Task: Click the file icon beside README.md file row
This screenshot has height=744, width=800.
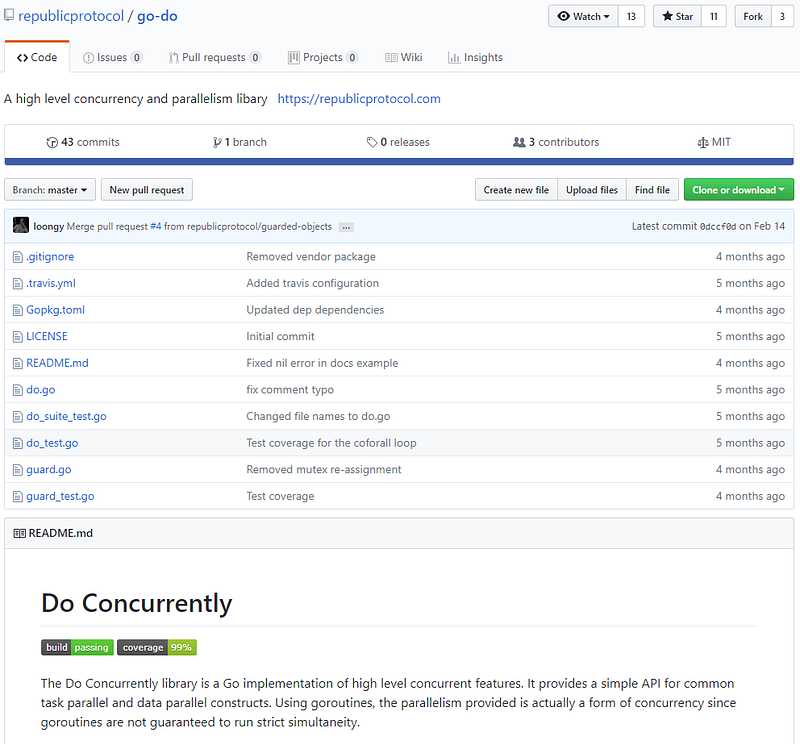Action: 18,363
